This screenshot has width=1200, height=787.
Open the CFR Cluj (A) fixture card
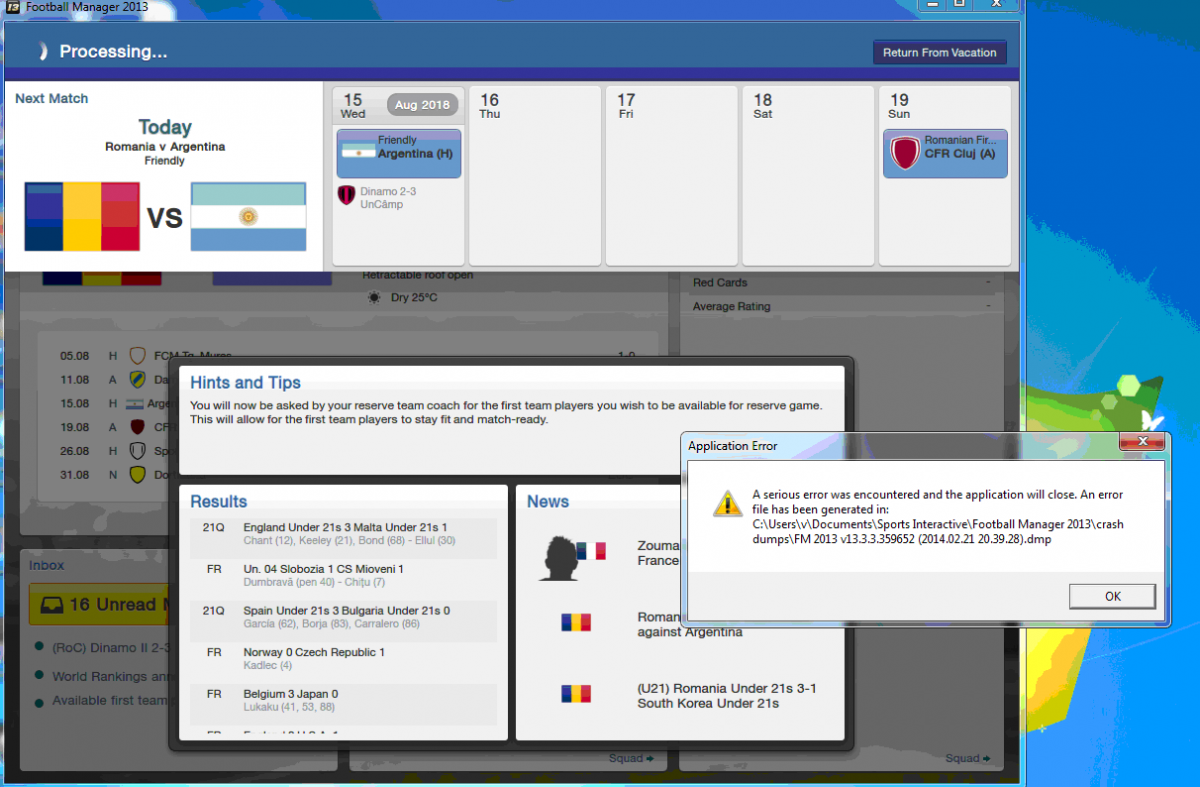(945, 154)
